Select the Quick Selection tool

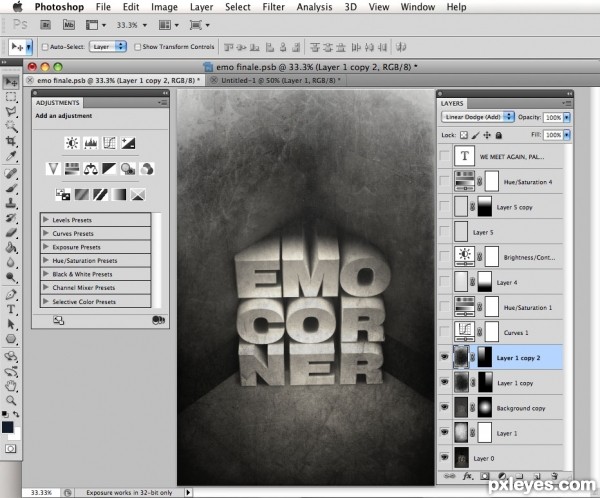[11, 126]
